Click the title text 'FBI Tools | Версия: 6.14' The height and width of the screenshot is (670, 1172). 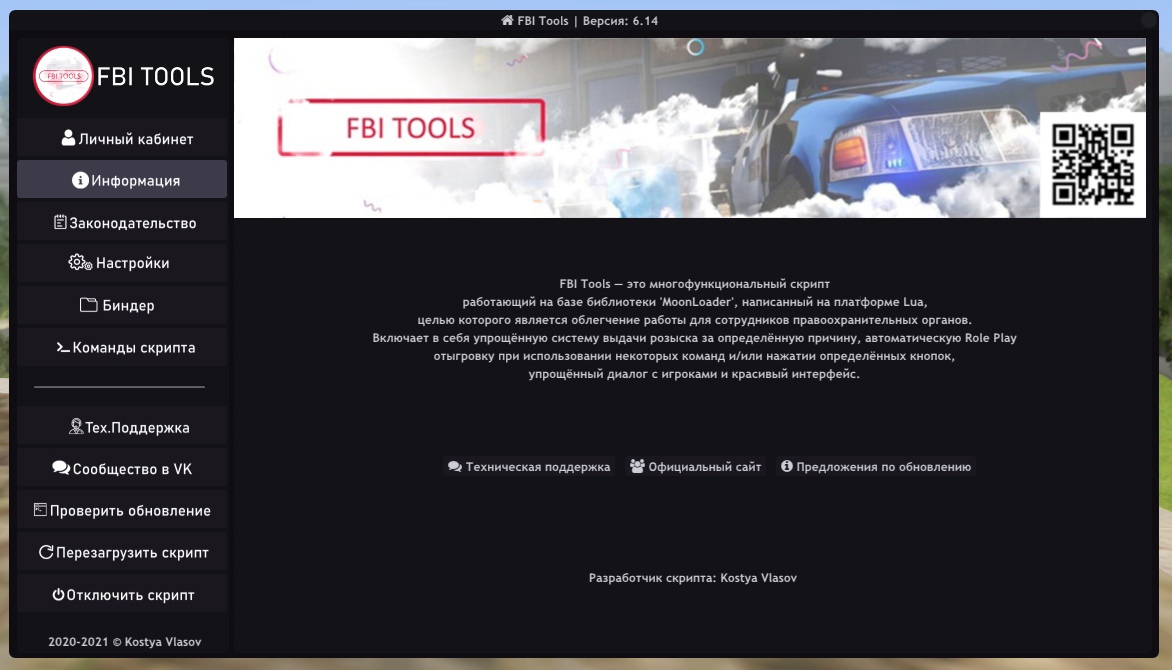point(587,21)
